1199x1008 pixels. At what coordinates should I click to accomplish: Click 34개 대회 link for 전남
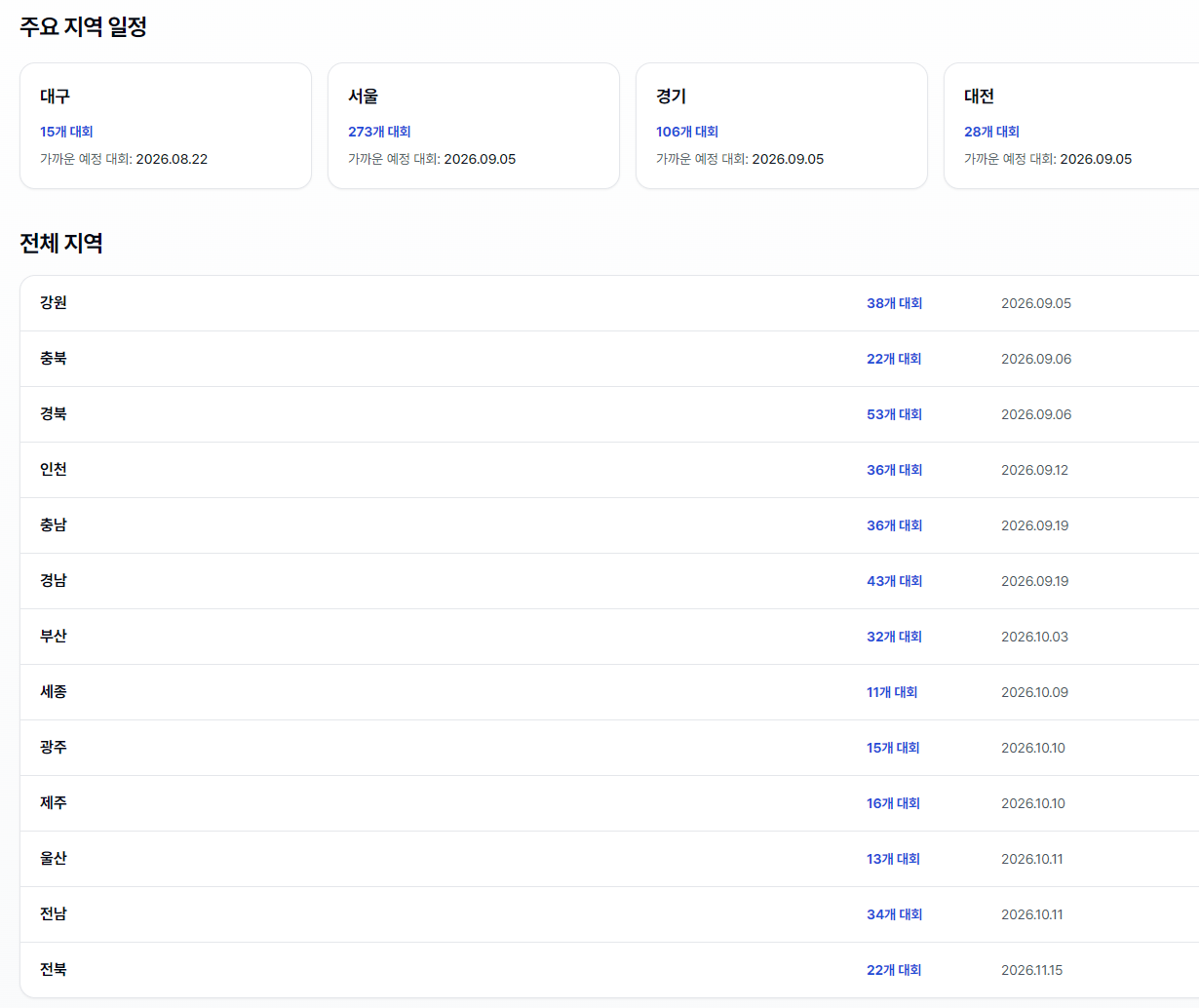894,914
